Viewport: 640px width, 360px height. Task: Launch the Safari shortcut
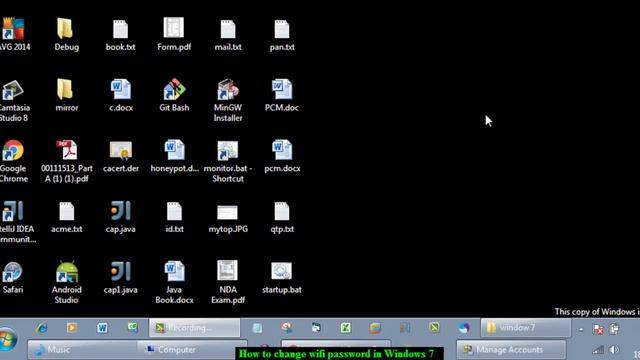click(x=13, y=278)
